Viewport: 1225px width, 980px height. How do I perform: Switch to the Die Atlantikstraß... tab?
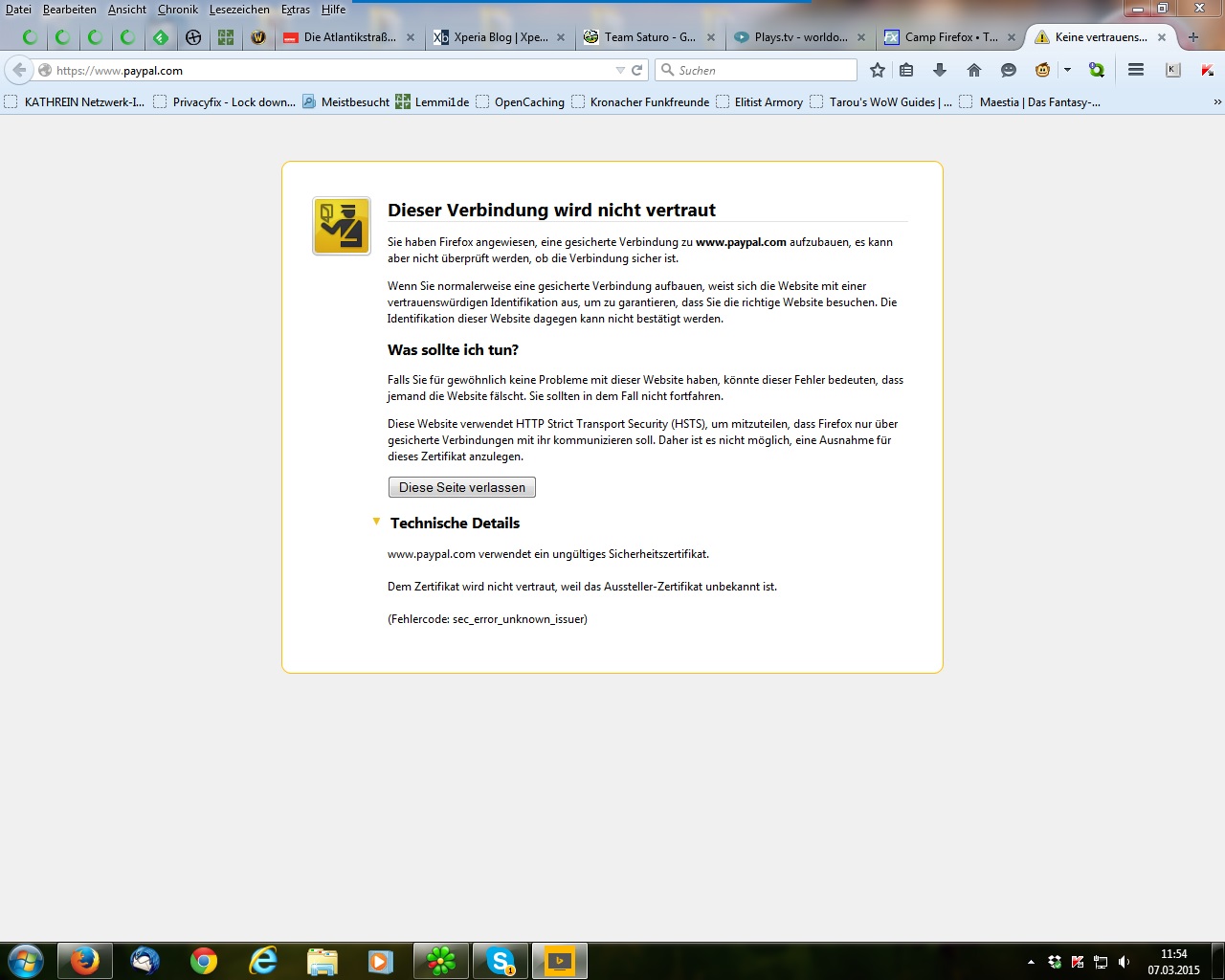(349, 37)
